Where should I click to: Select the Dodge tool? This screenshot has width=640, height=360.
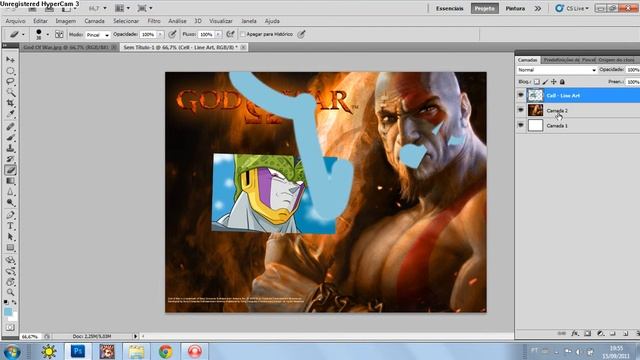click(x=10, y=202)
